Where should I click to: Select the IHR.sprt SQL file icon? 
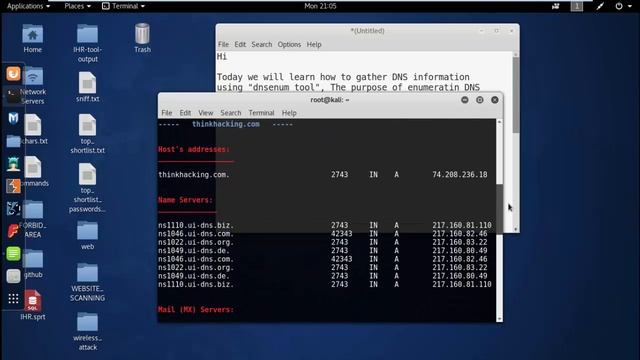click(33, 304)
